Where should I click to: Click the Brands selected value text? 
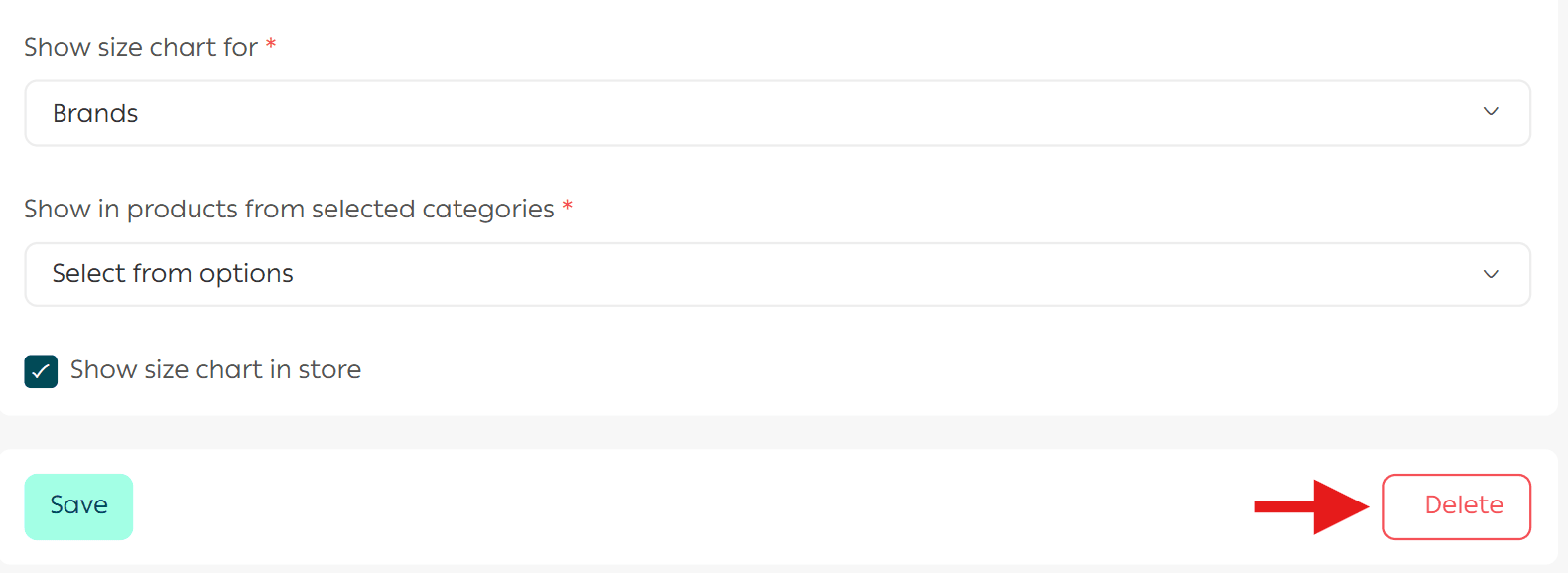click(95, 114)
